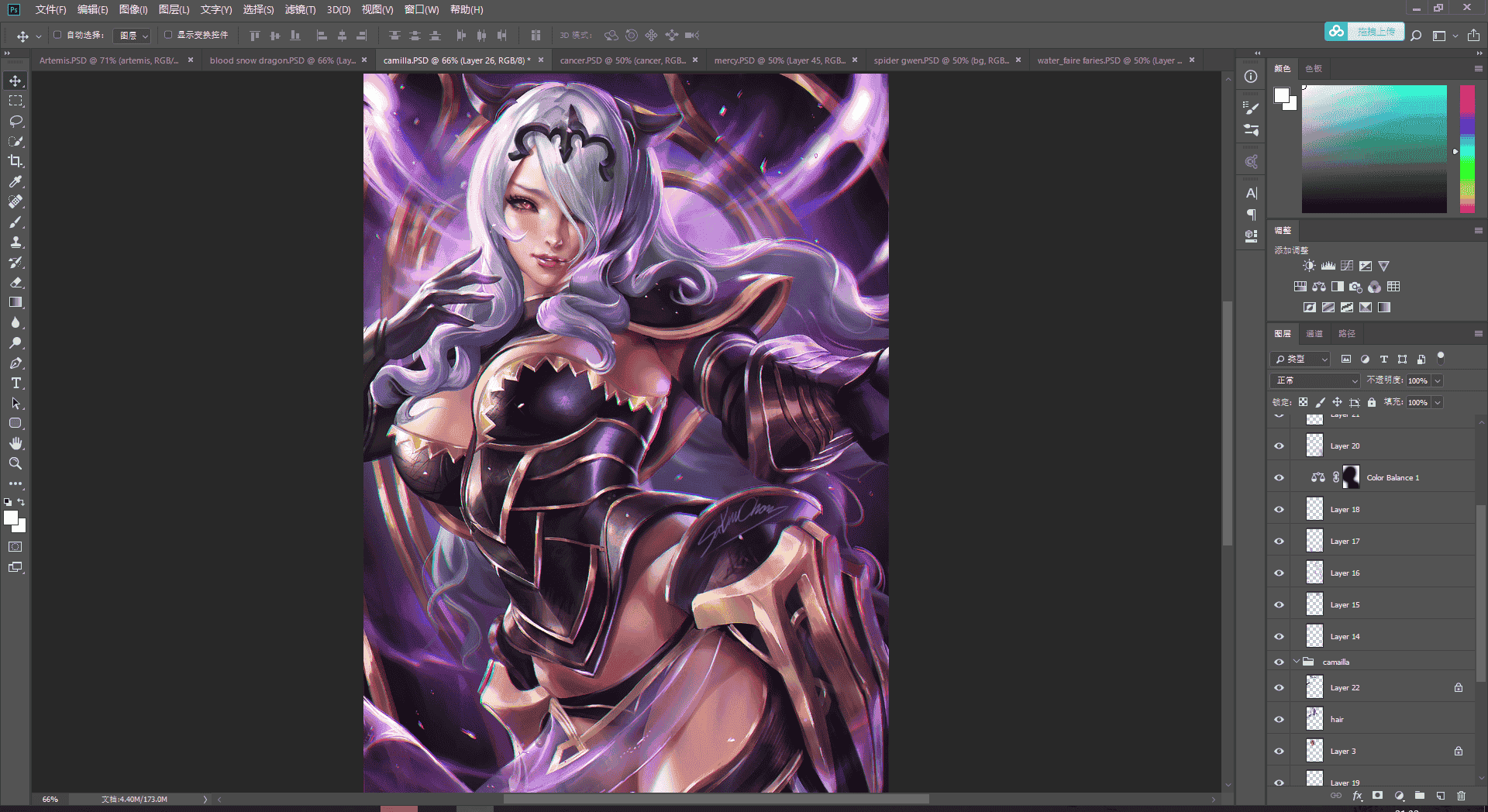Hide Layer 20 visibility
Viewport: 1488px width, 812px height.
[1279, 446]
